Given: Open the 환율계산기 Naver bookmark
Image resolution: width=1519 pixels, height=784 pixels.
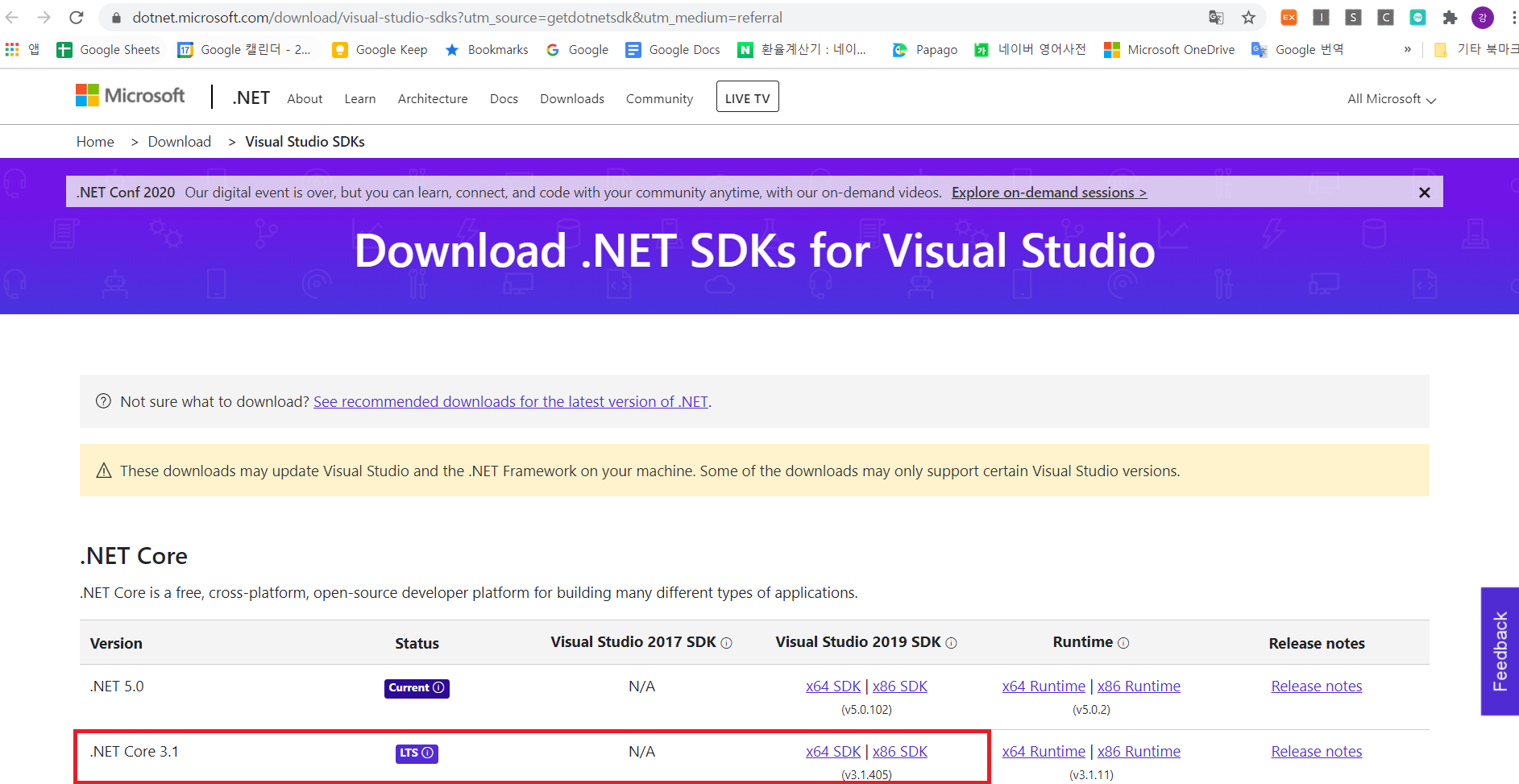Looking at the screenshot, I should point(802,49).
